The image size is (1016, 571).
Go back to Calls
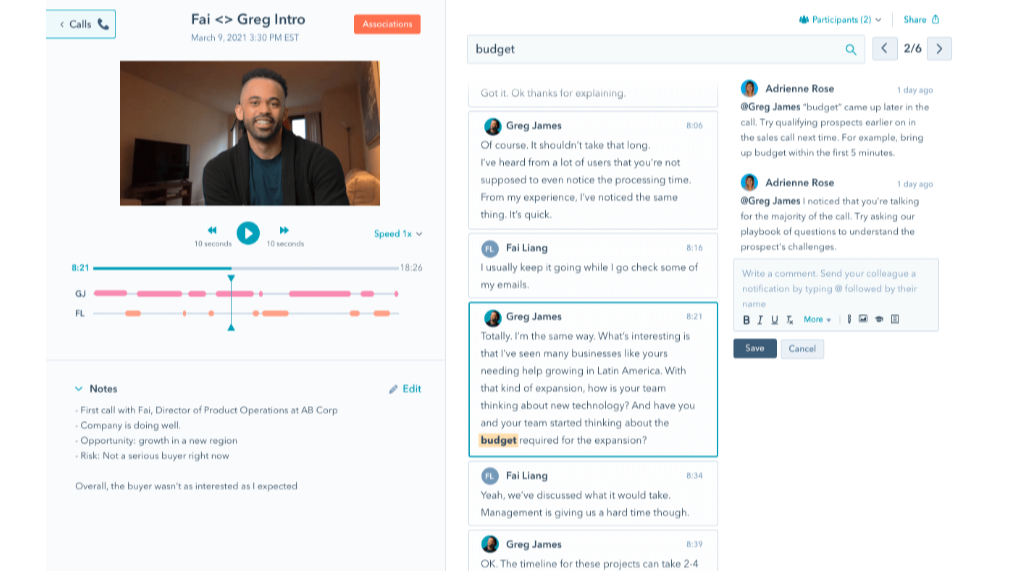click(81, 24)
